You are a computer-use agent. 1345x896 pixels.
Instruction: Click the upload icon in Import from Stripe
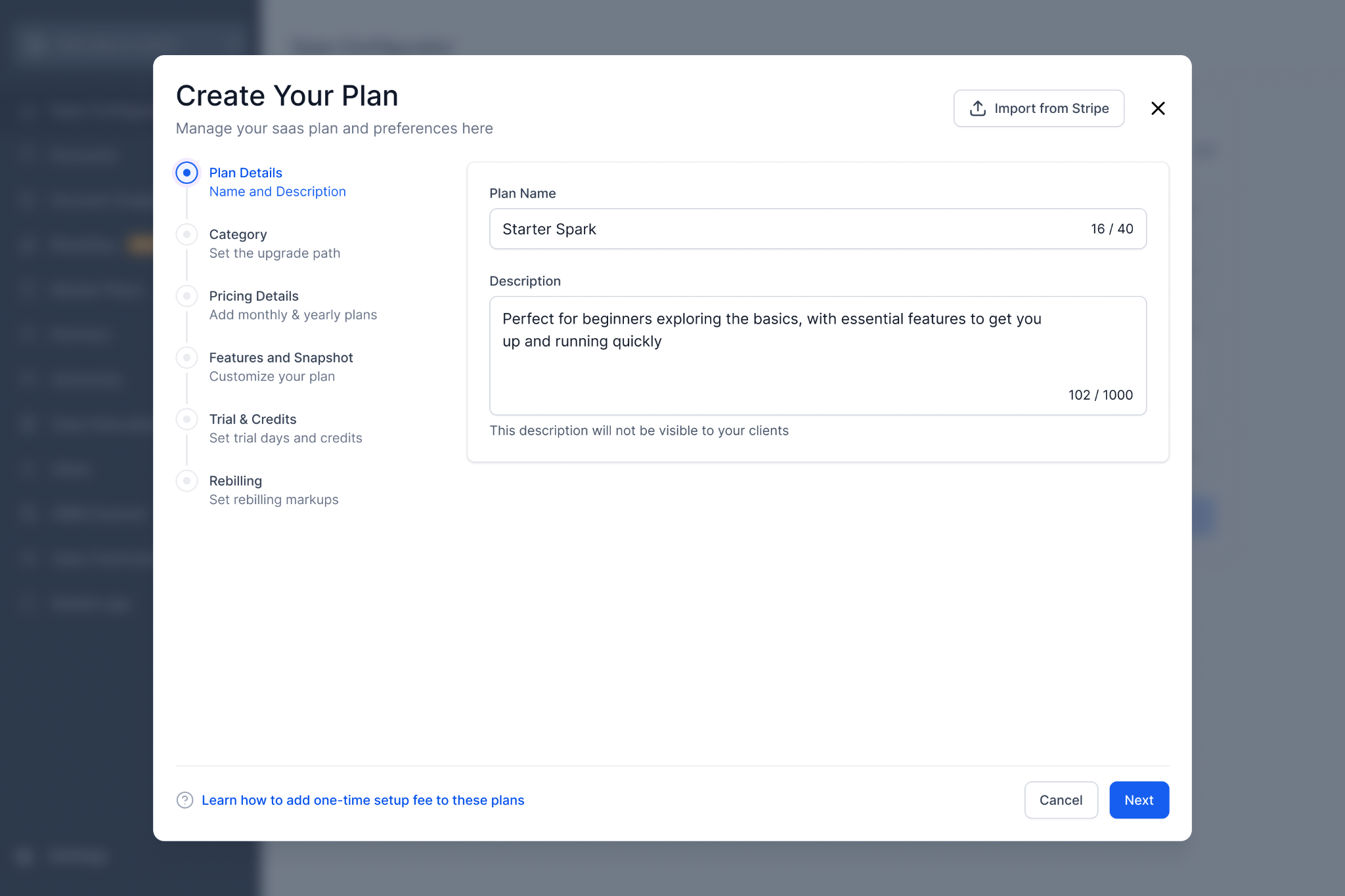coord(977,108)
